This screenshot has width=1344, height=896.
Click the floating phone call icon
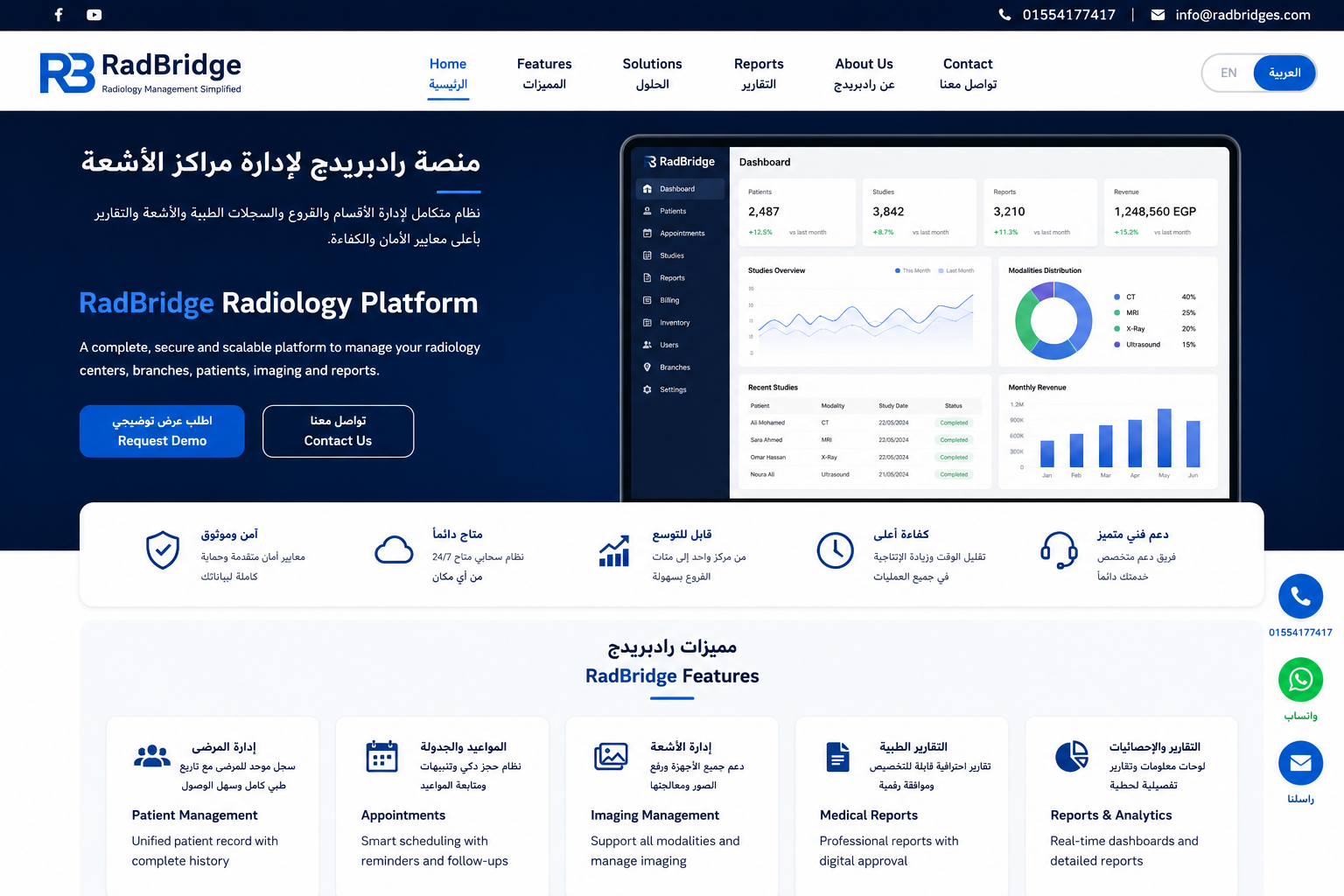pos(1300,597)
